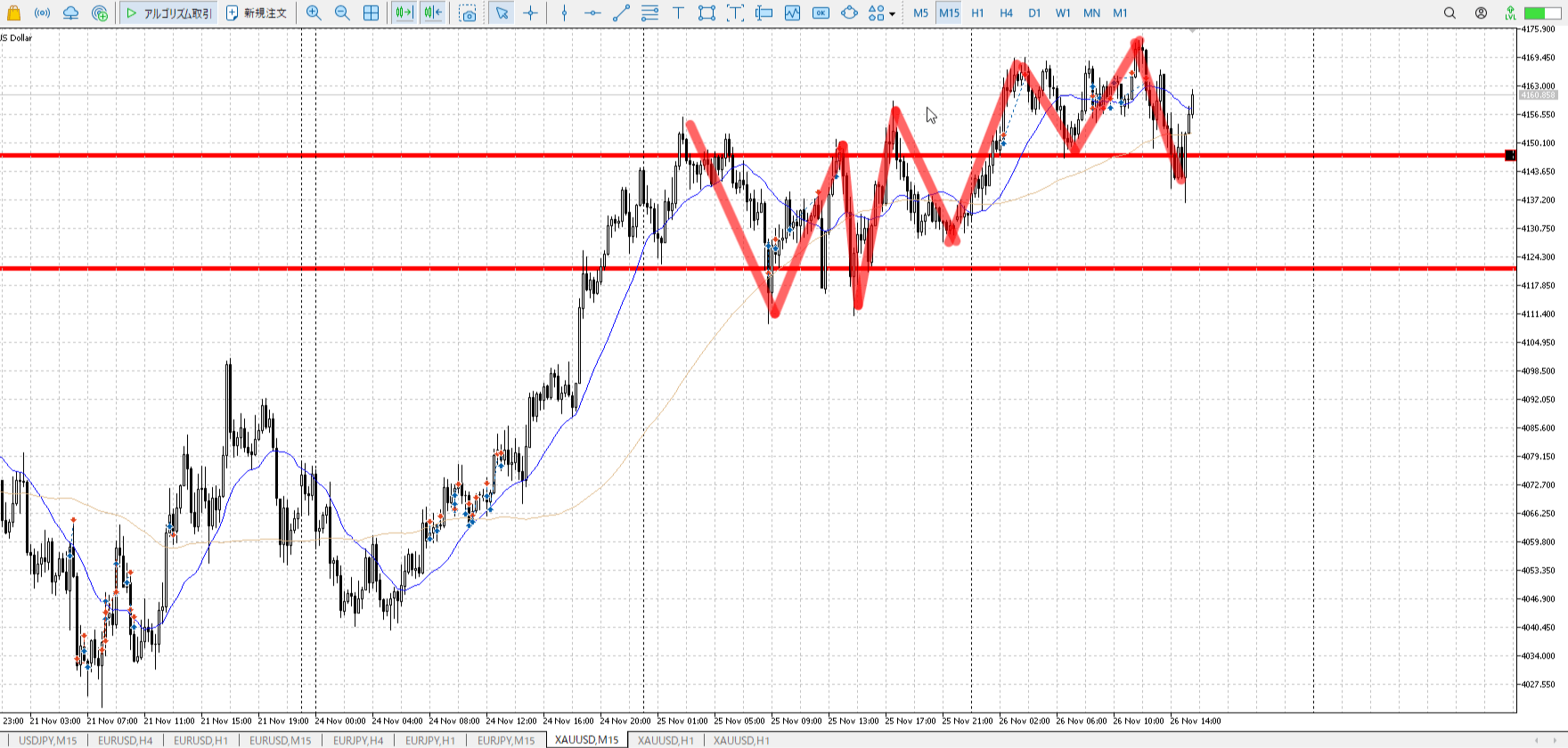Select the text label tool
The image size is (1568, 748).
click(x=678, y=13)
